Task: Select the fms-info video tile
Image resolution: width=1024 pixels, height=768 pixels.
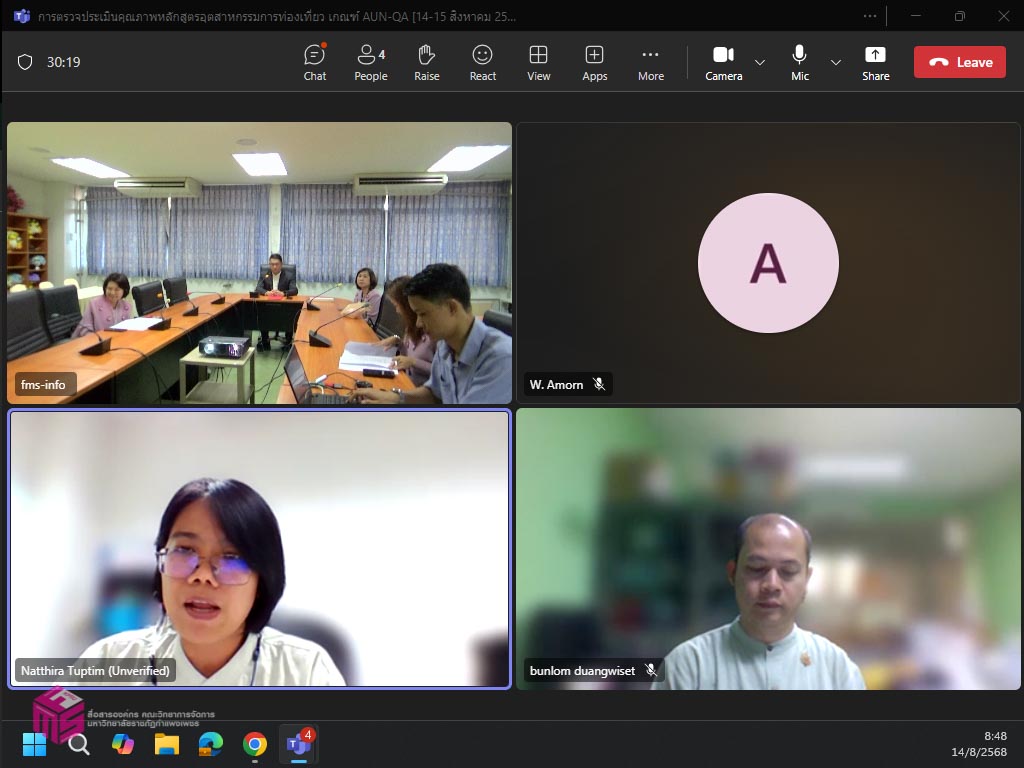Action: pos(259,263)
